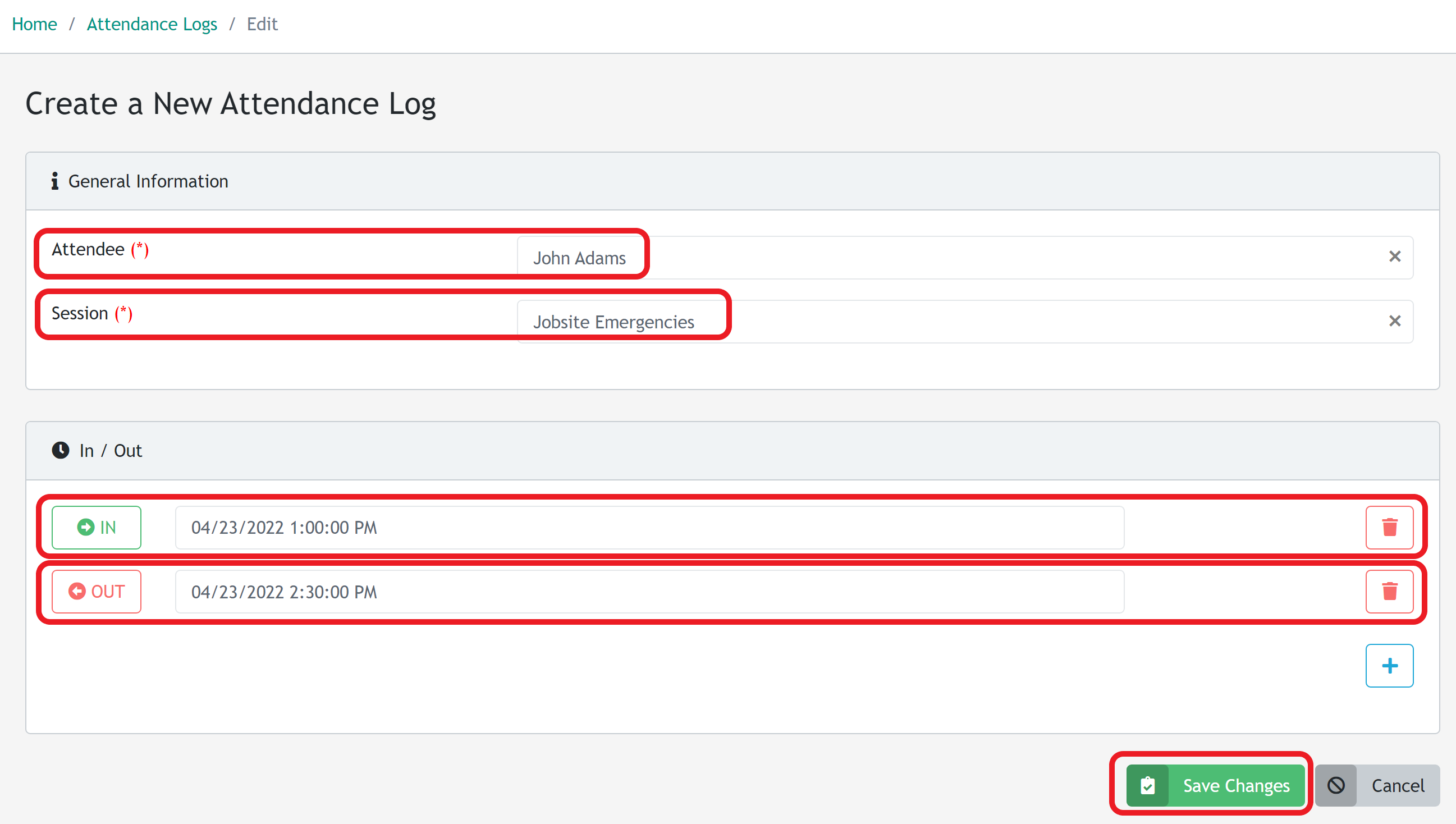Edit the 1:00:00 PM check-in time field
Viewport: 1456px width, 824px height.
click(649, 527)
